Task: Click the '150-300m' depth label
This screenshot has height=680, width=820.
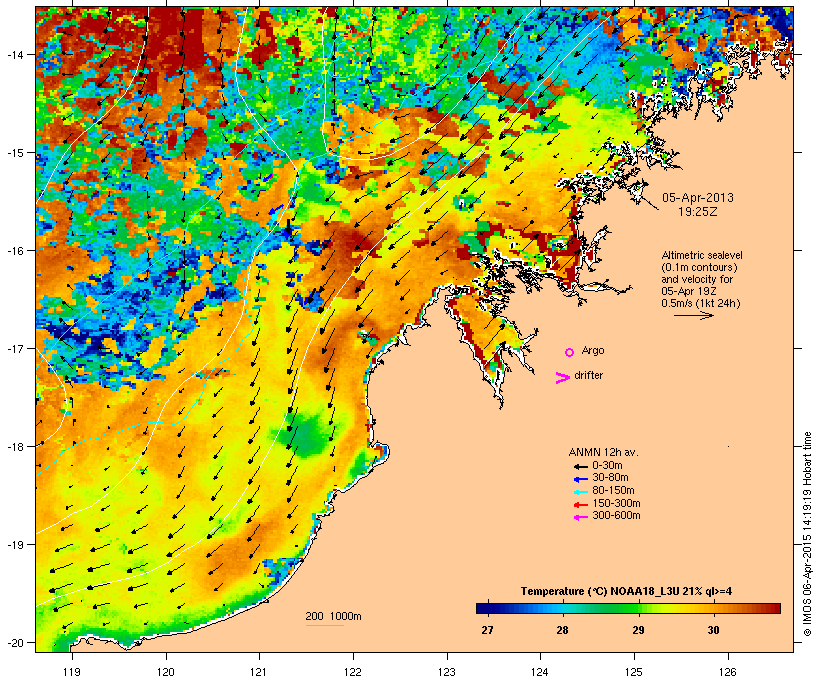Action: (616, 504)
